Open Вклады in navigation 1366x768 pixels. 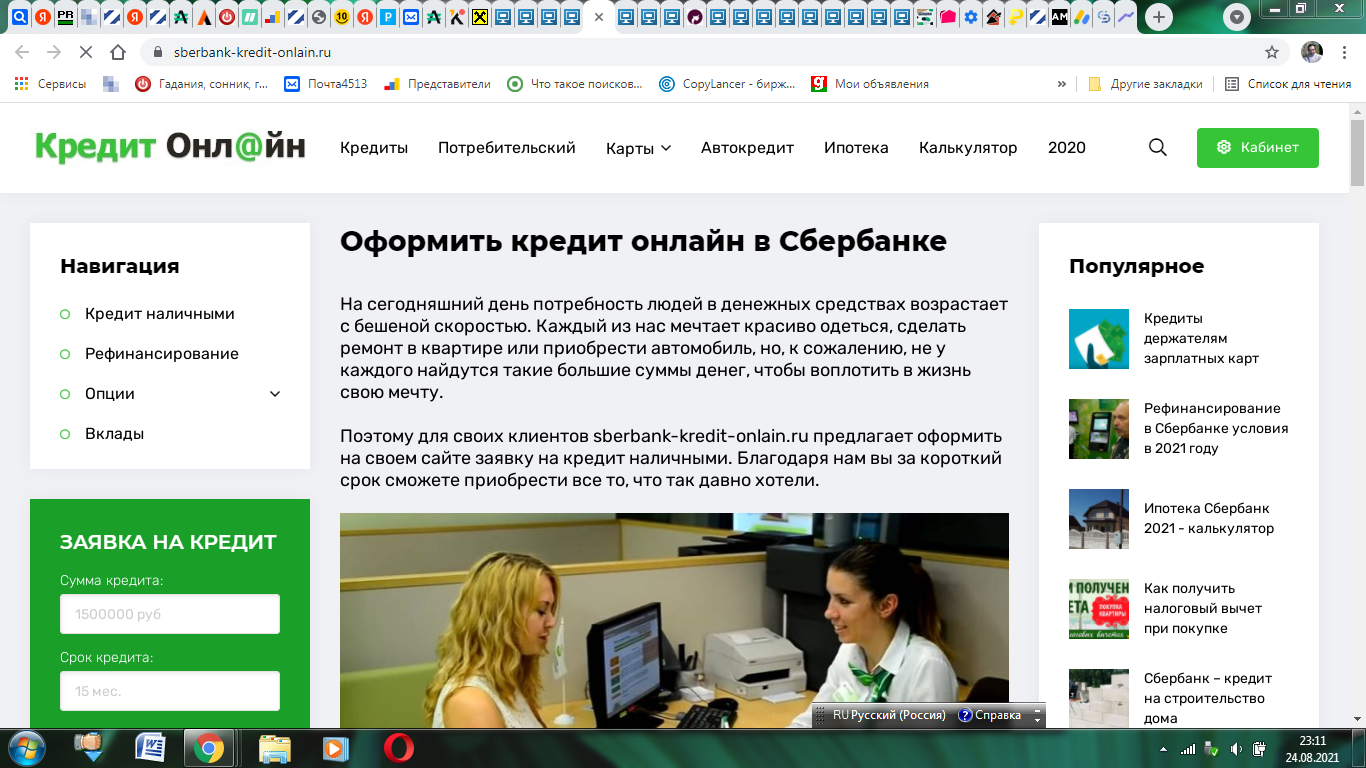114,433
